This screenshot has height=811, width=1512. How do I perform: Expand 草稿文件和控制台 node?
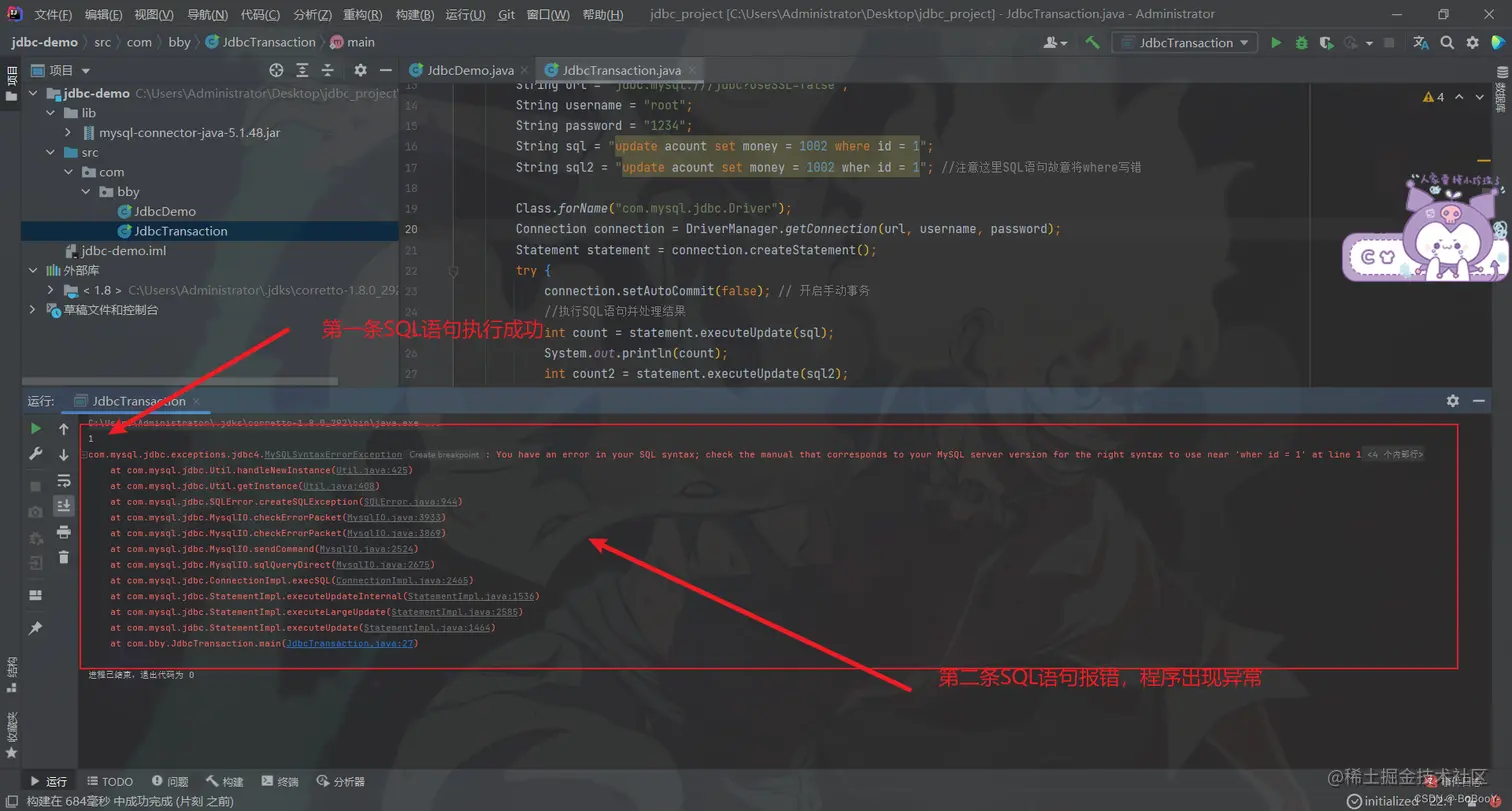tap(32, 310)
